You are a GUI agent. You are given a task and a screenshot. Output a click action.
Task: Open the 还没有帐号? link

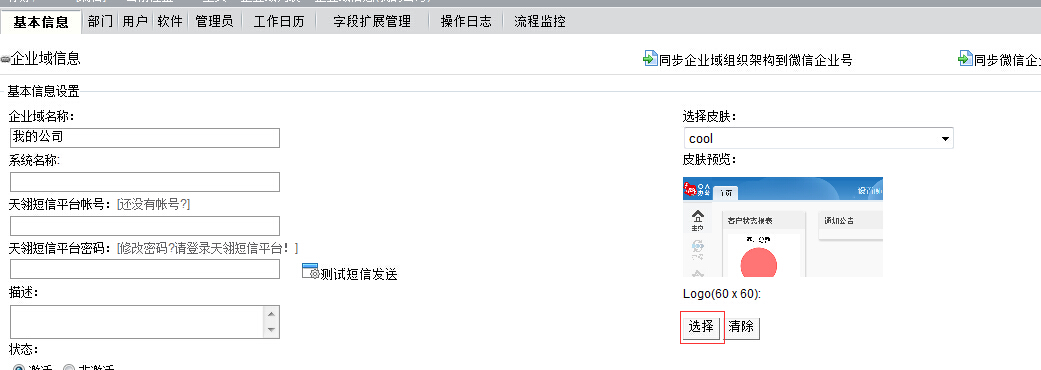(153, 205)
